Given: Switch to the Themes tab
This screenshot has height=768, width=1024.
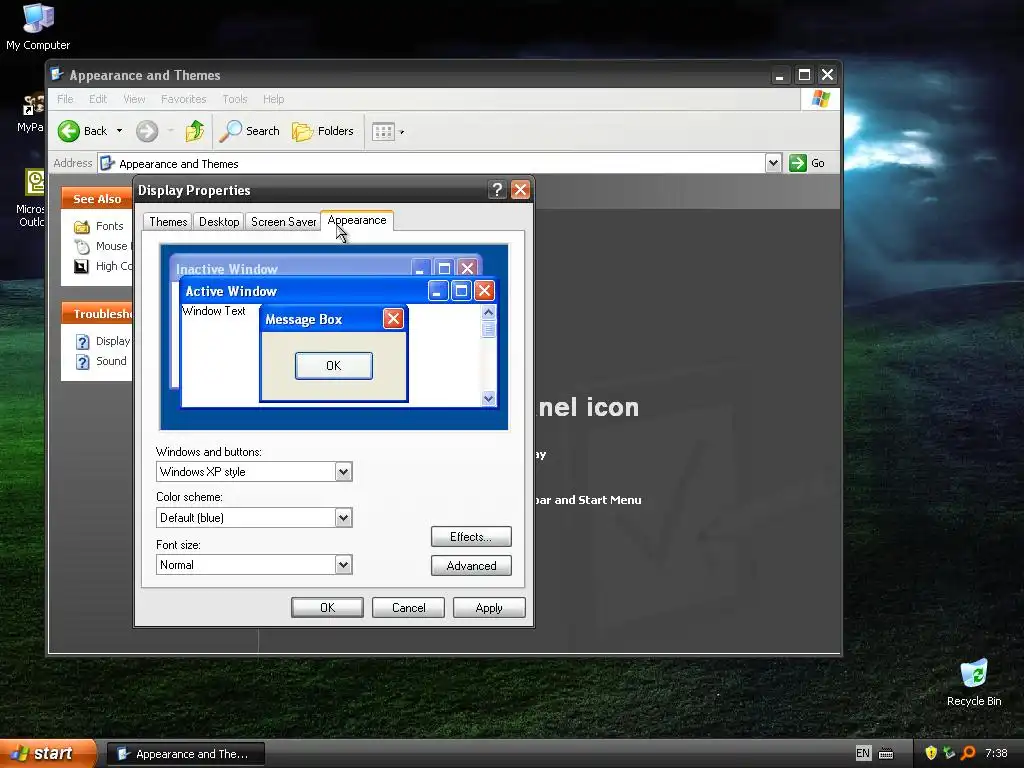Looking at the screenshot, I should click(x=168, y=222).
